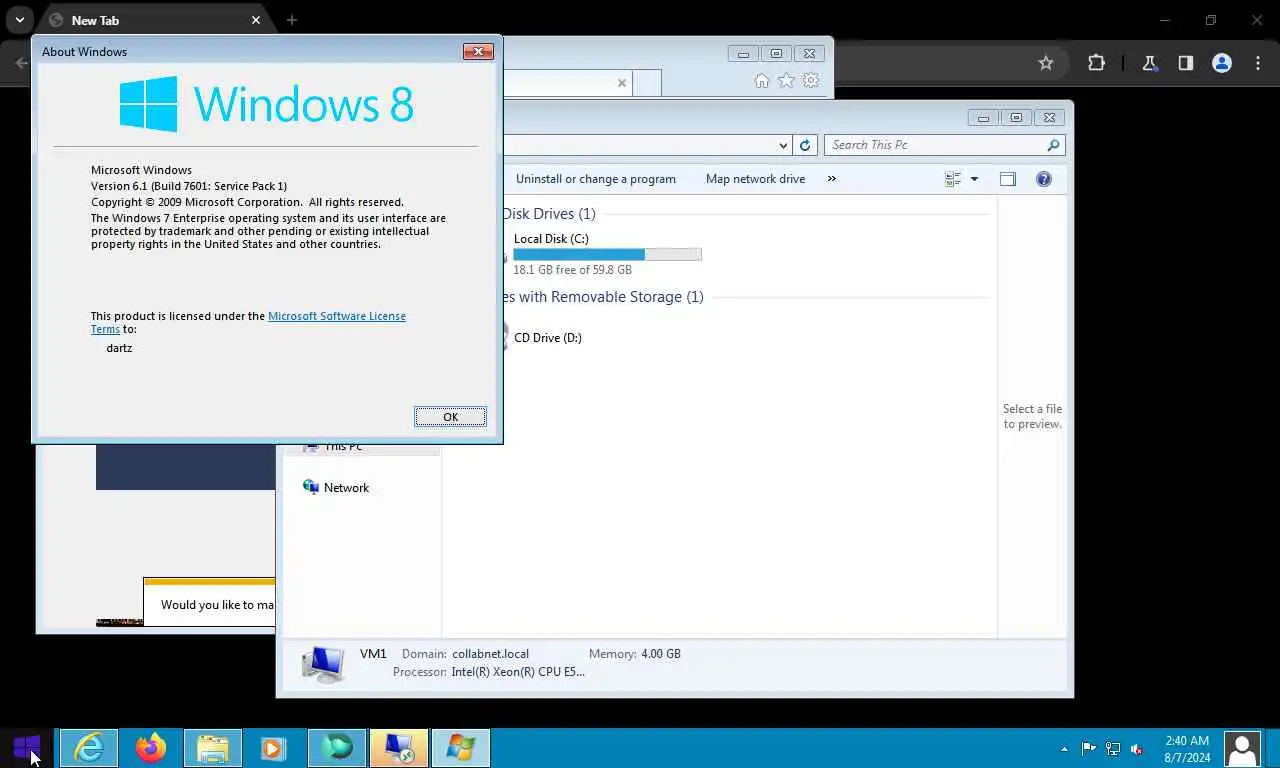Click the muted volume tray icon
1280x768 pixels.
pos(1137,749)
